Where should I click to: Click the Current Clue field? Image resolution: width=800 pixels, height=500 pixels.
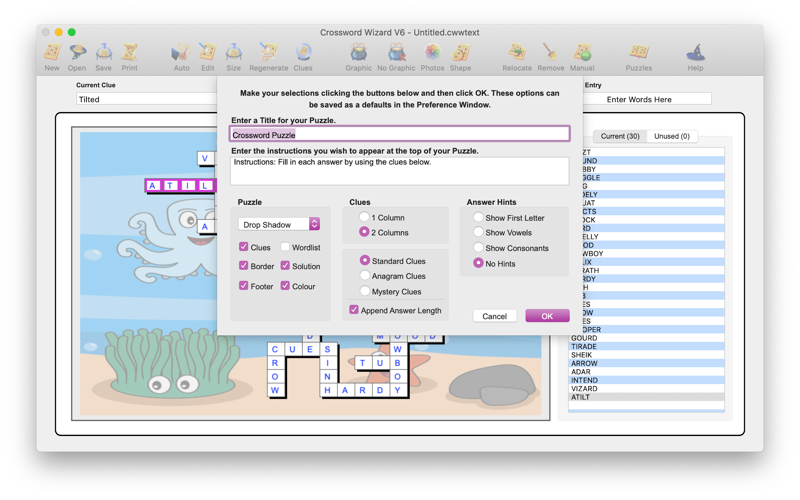147,99
